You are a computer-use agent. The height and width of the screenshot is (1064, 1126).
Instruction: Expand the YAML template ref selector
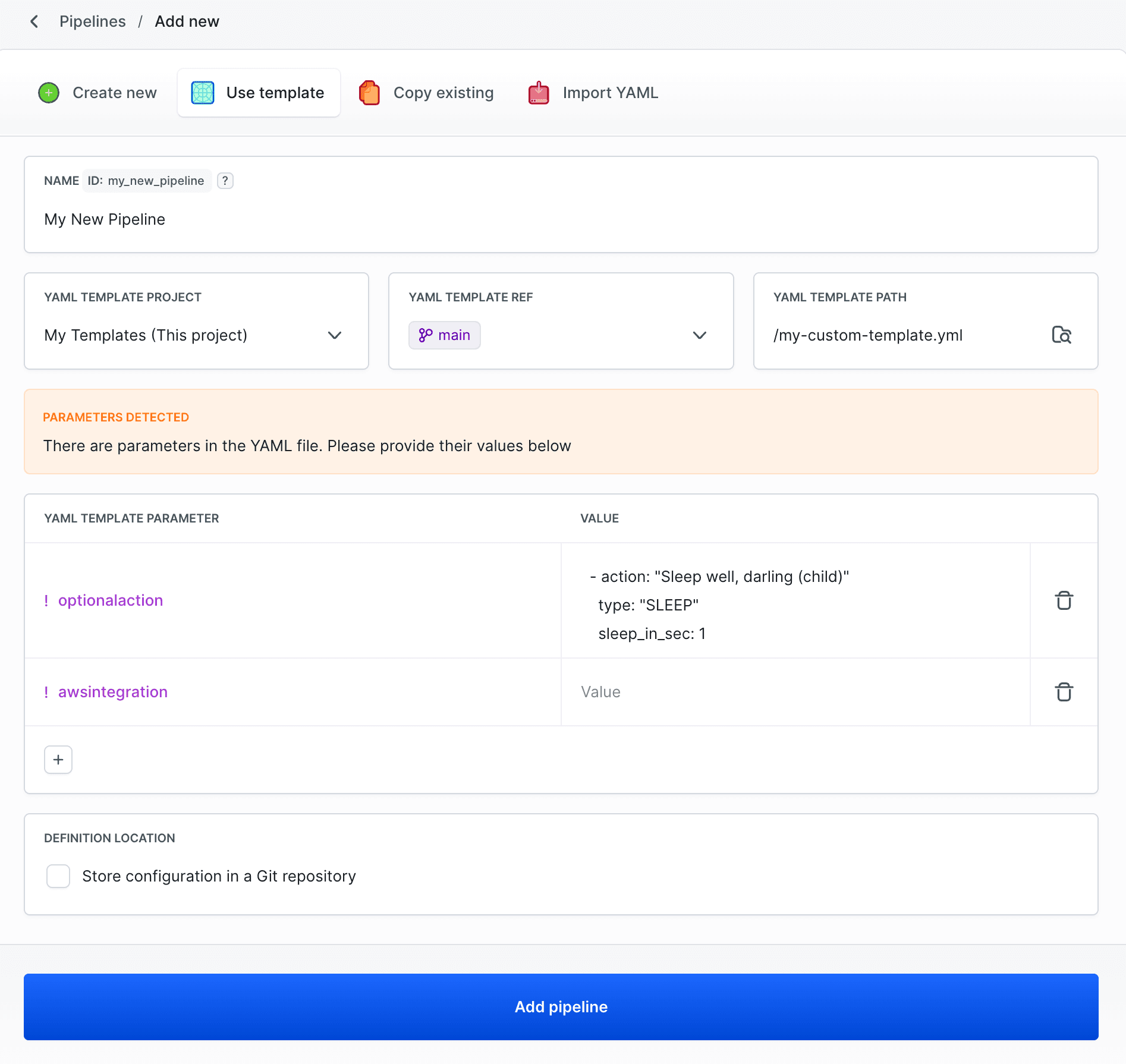(x=699, y=335)
